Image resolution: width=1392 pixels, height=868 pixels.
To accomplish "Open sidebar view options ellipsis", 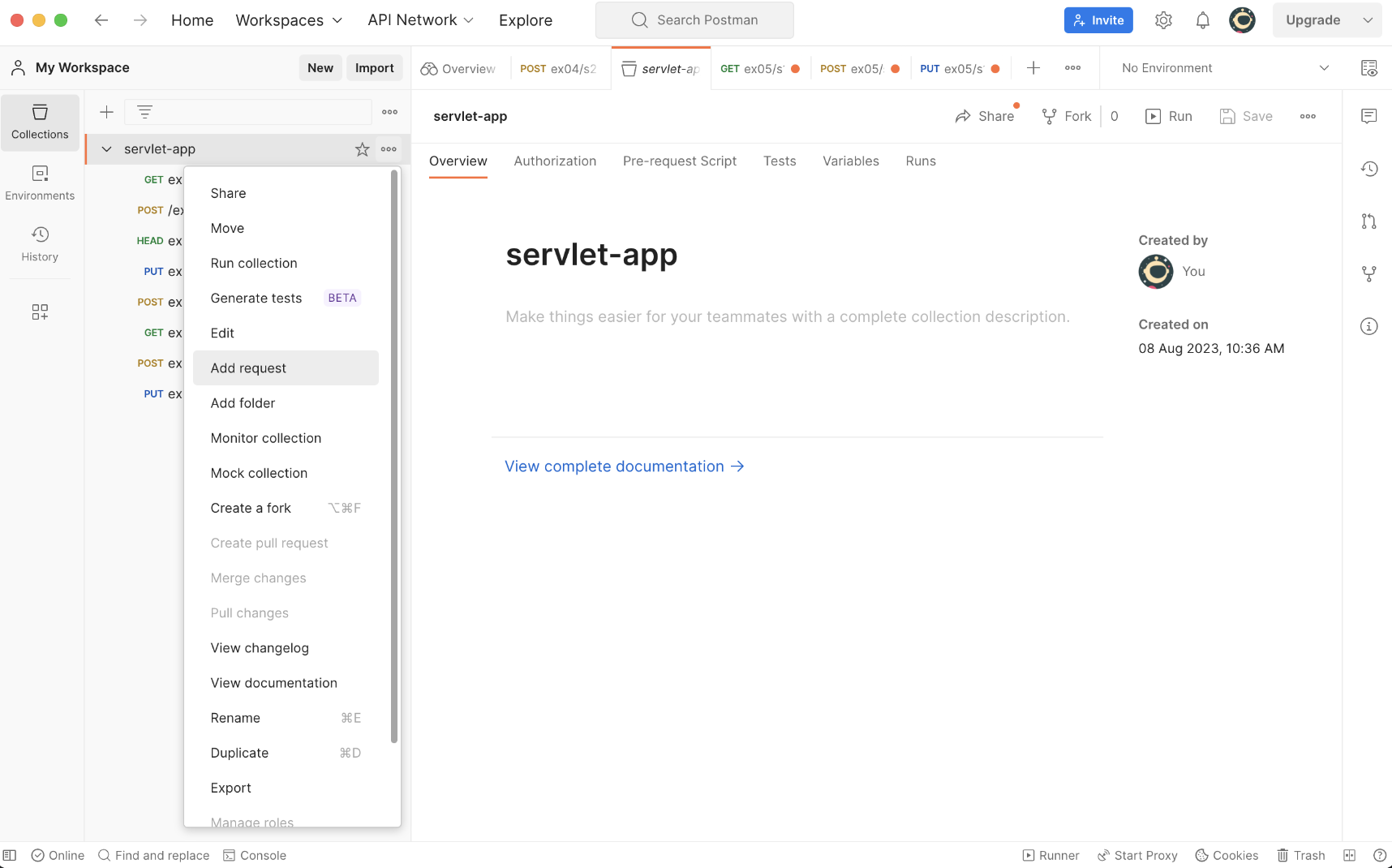I will pos(389,112).
